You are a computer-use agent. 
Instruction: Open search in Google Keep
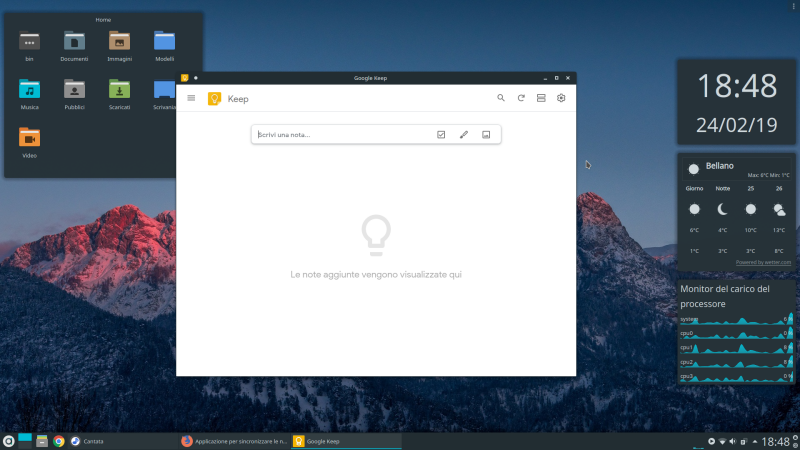[501, 98]
